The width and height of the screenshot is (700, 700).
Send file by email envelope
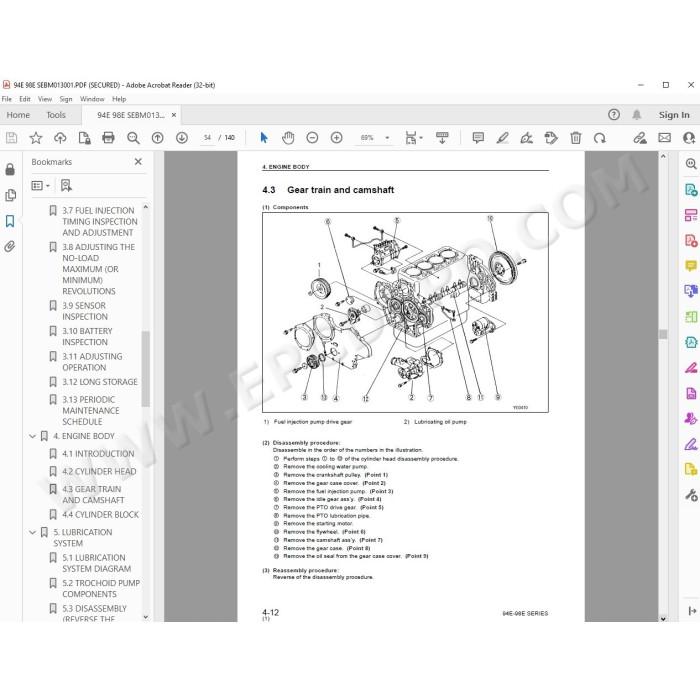click(x=664, y=138)
